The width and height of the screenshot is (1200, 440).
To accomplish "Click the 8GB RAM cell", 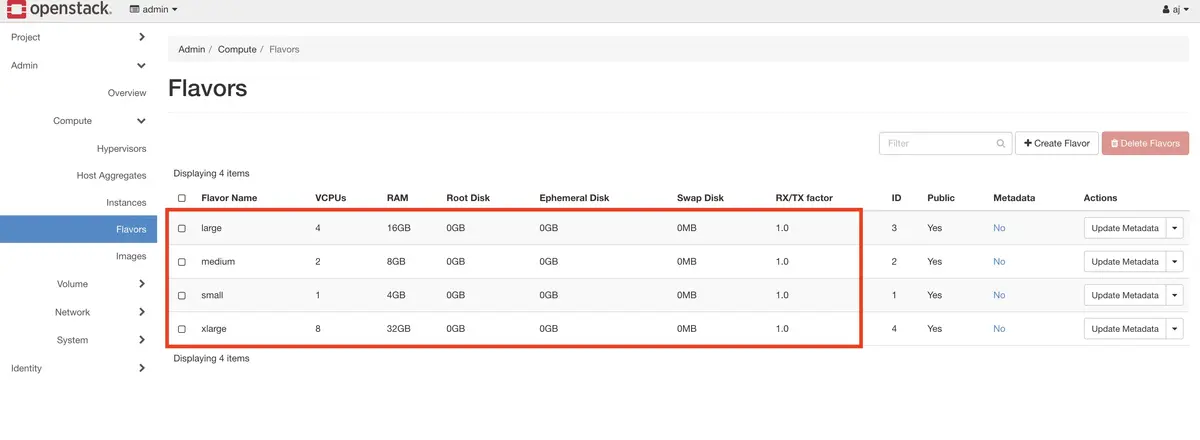I will click(x=395, y=262).
